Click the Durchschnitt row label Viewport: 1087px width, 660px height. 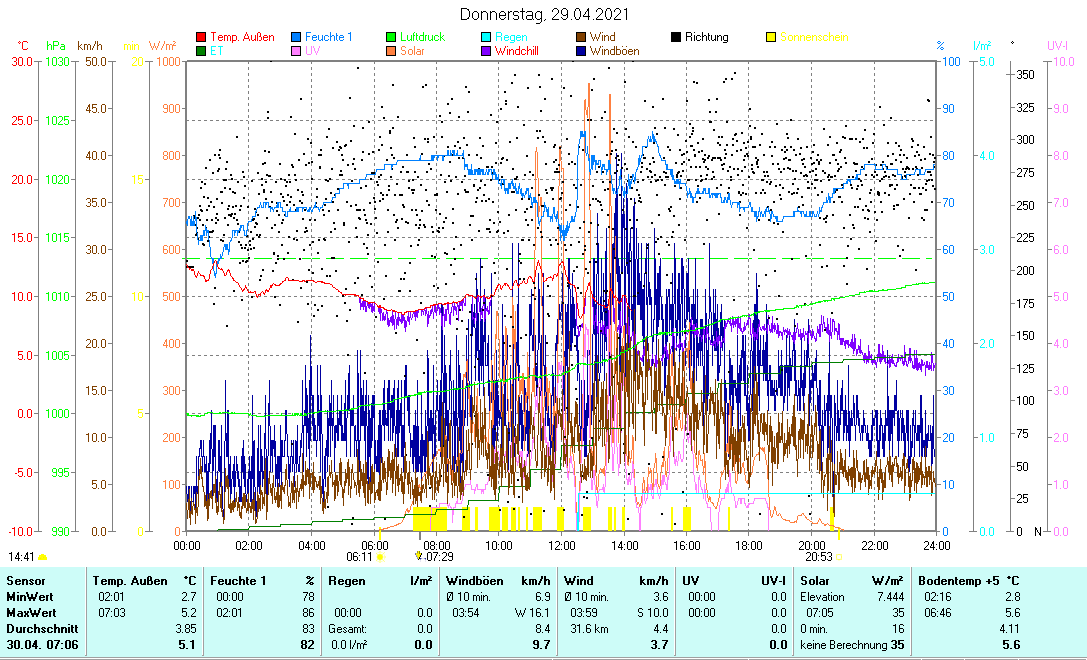pyautogui.click(x=37, y=629)
